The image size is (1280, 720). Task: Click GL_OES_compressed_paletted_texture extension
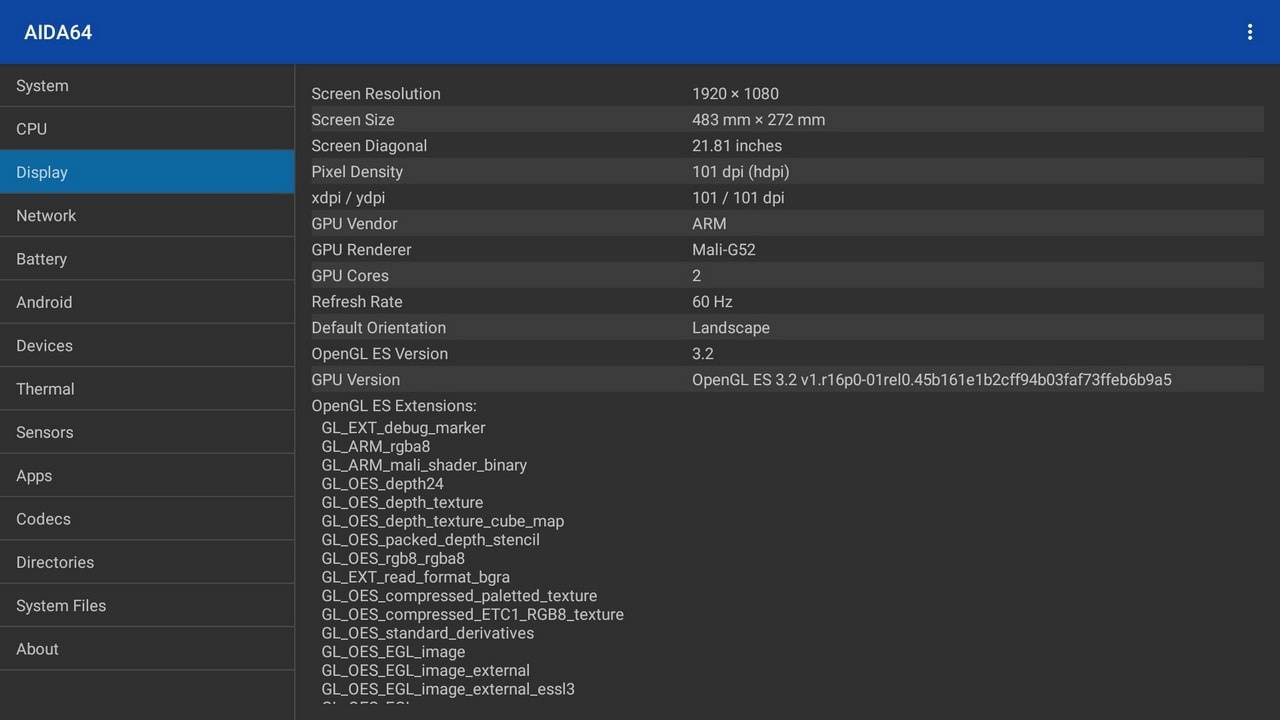pyautogui.click(x=459, y=596)
